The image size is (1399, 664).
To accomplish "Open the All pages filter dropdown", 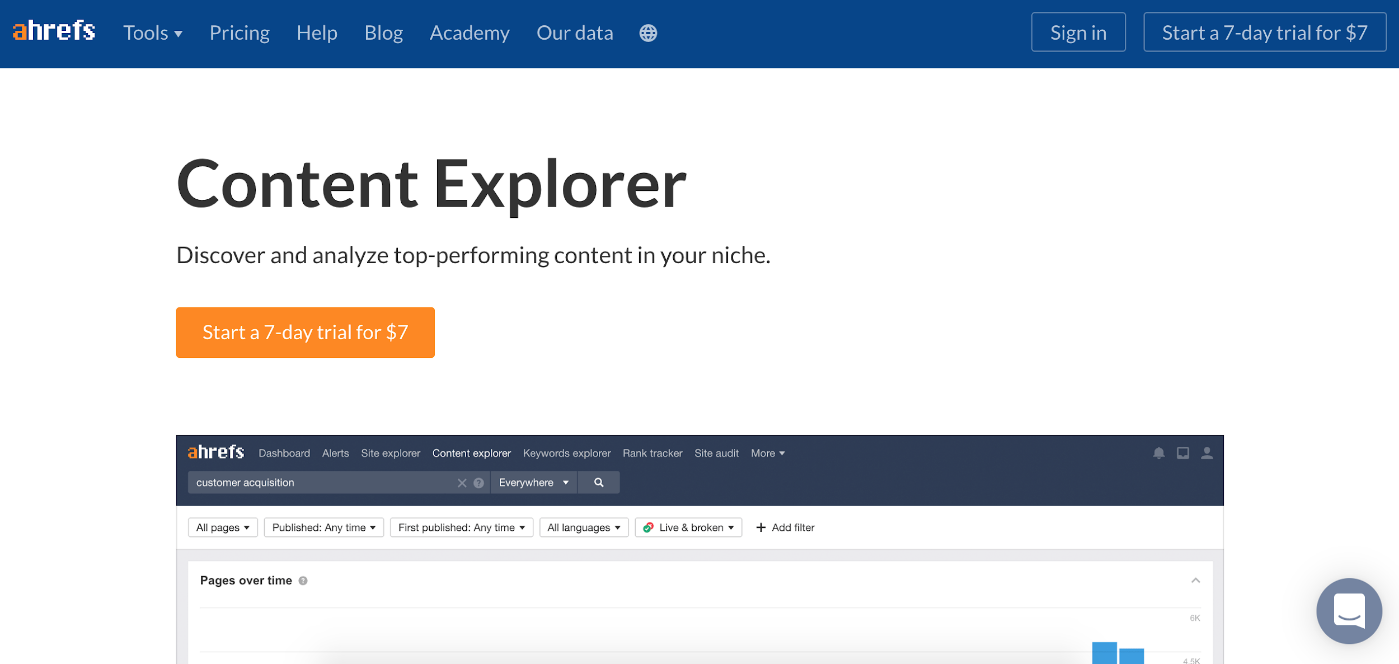I will point(223,527).
